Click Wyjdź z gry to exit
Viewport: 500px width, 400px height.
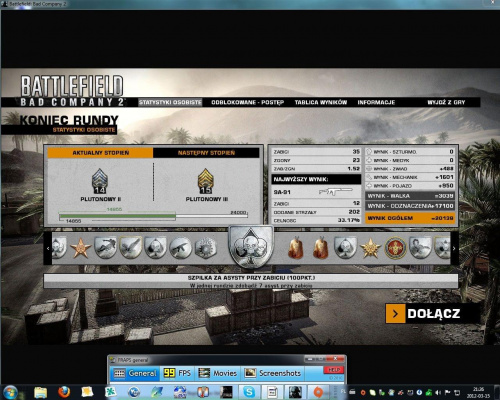click(446, 102)
